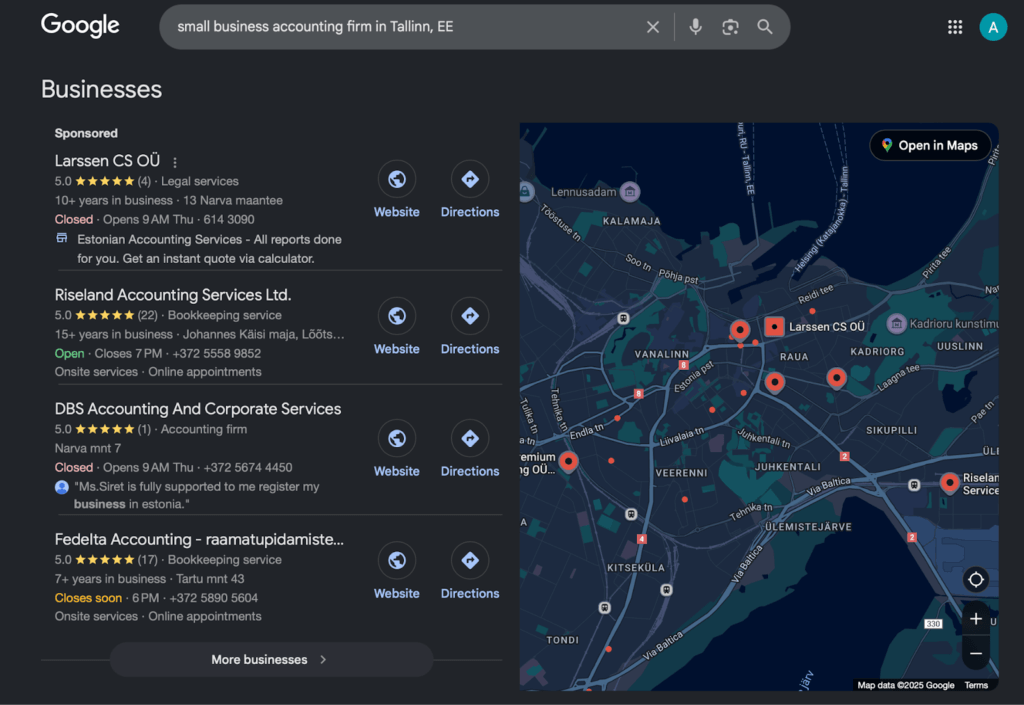
Task: Expand the More businesses list
Action: click(x=270, y=660)
